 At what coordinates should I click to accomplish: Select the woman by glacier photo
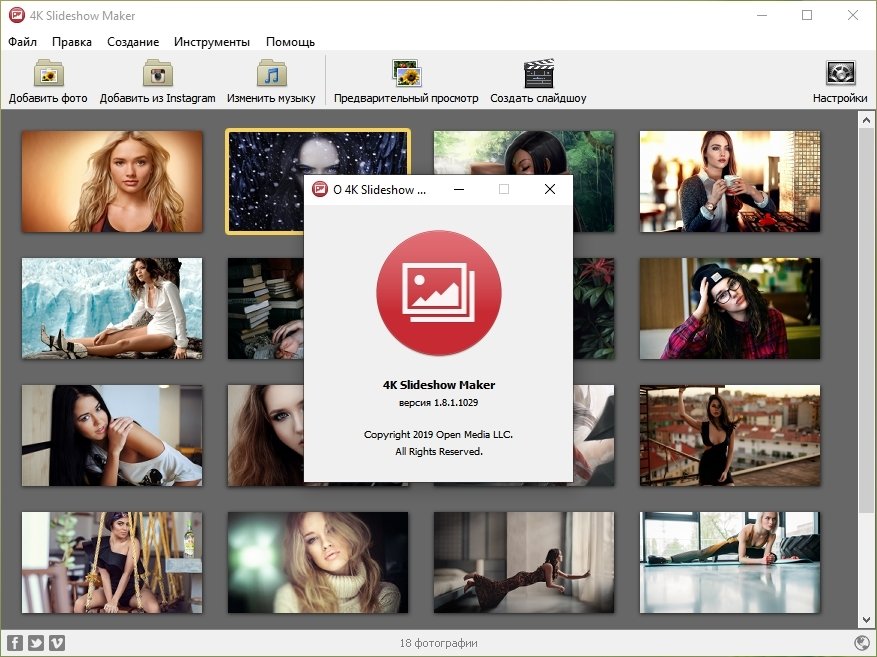tap(112, 308)
